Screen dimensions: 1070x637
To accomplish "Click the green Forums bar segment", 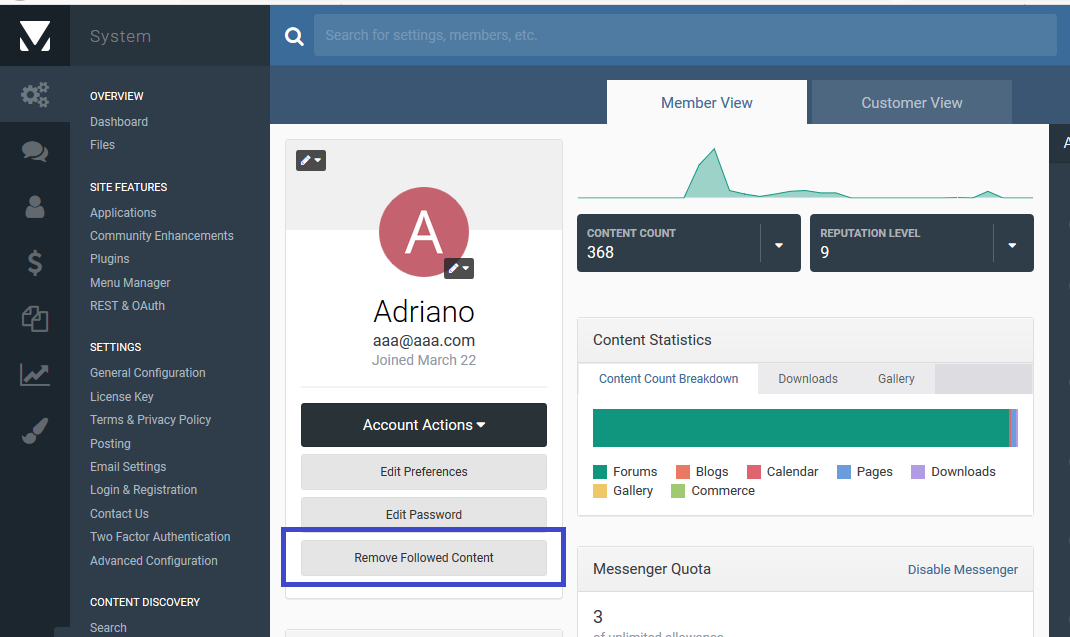I will point(800,427).
